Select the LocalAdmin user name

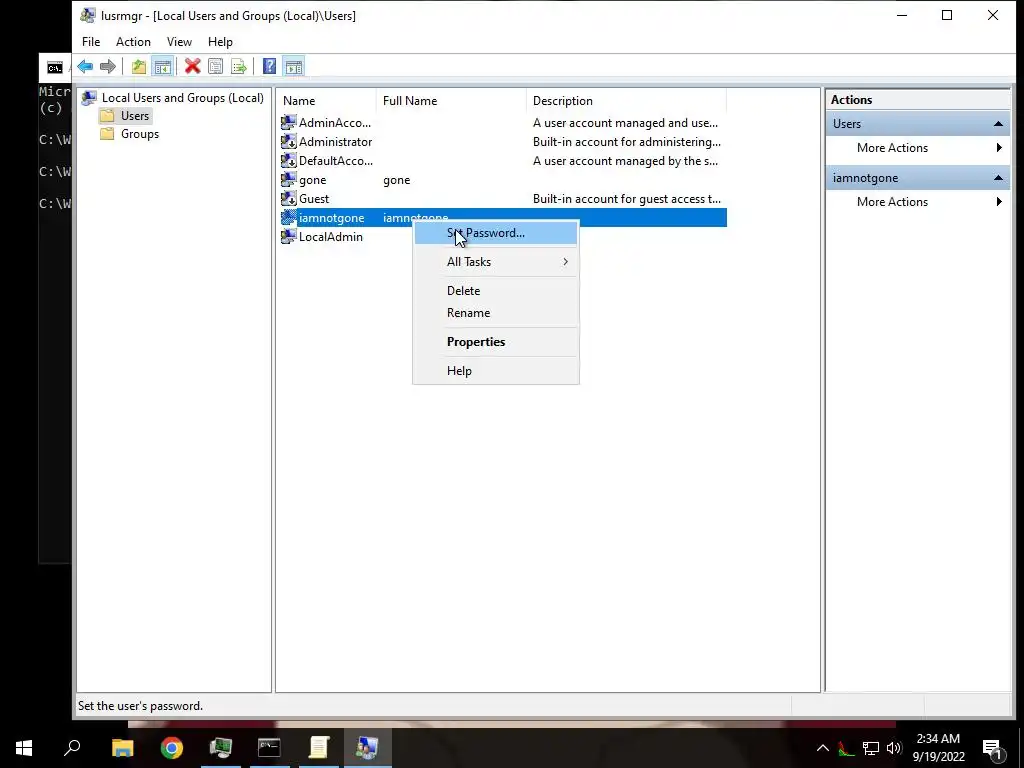330,236
